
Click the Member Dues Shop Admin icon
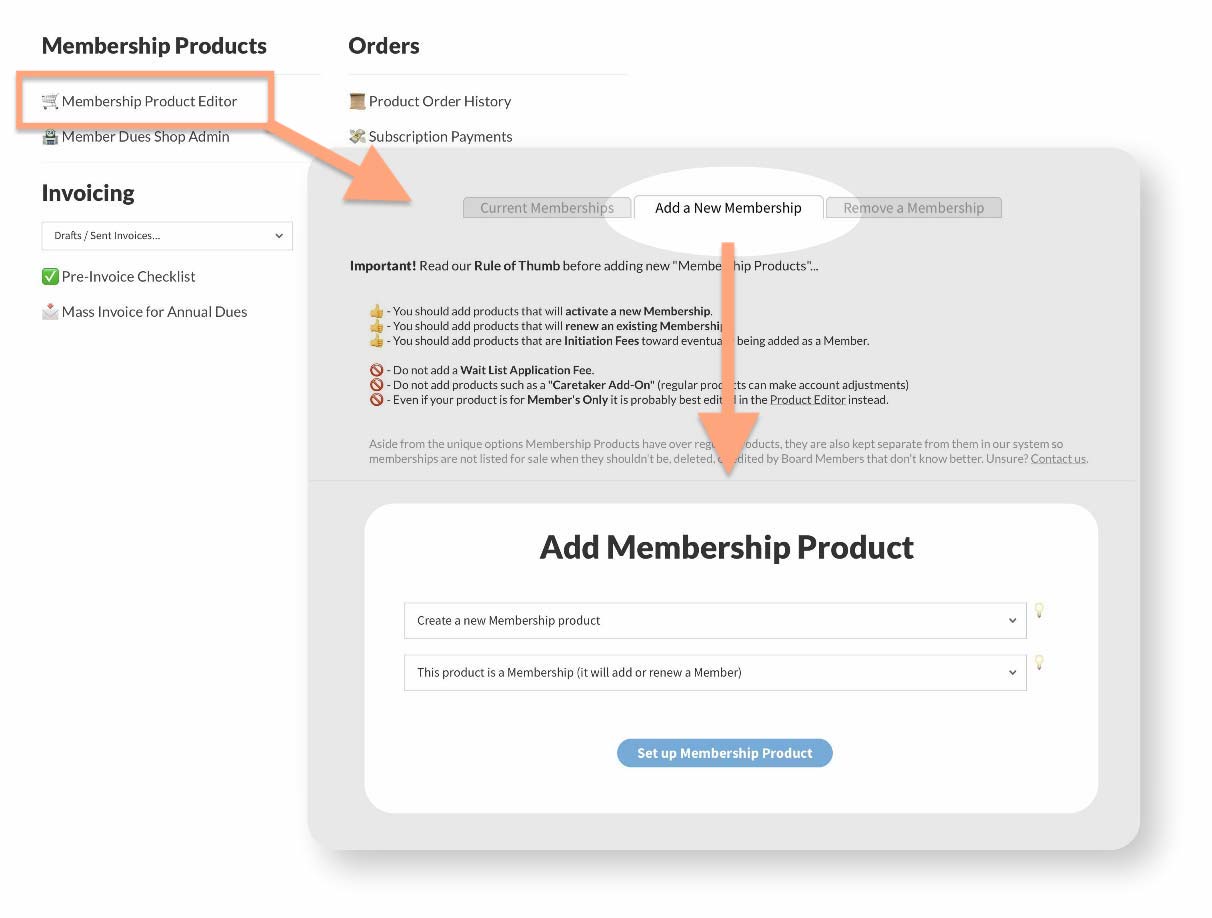[x=50, y=137]
